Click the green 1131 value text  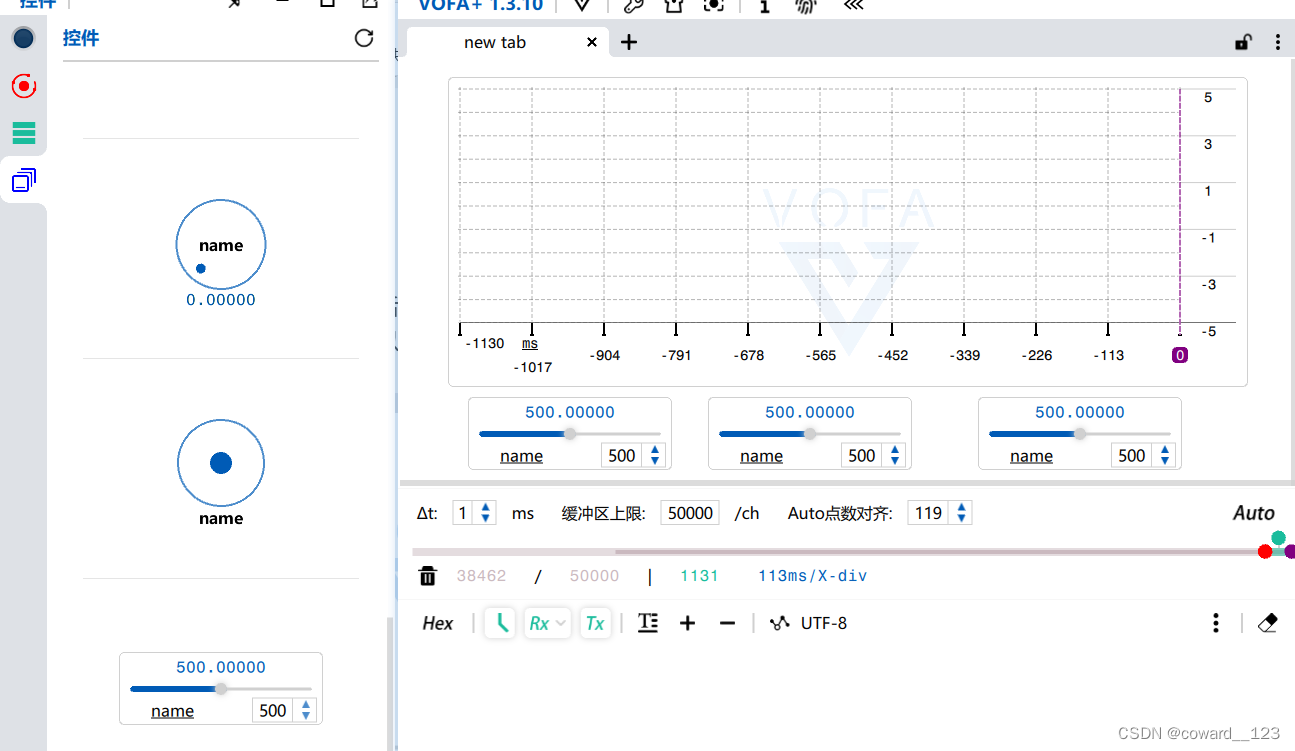tap(699, 576)
